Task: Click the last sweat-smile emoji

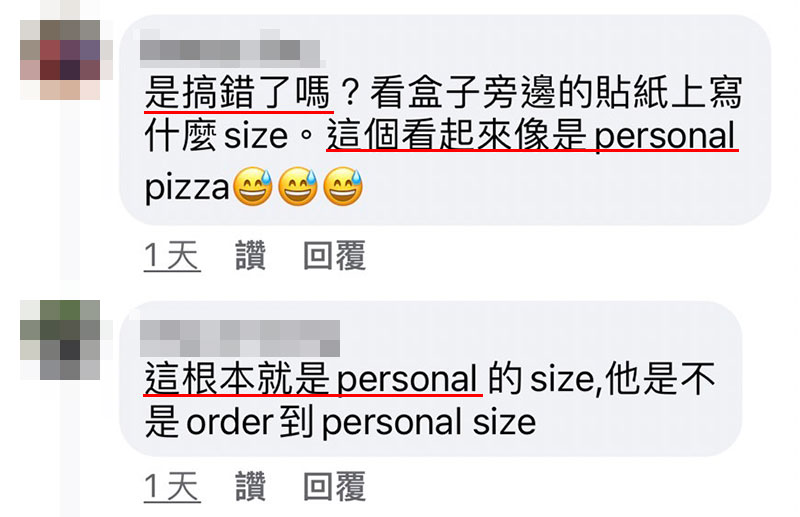Action: click(343, 187)
